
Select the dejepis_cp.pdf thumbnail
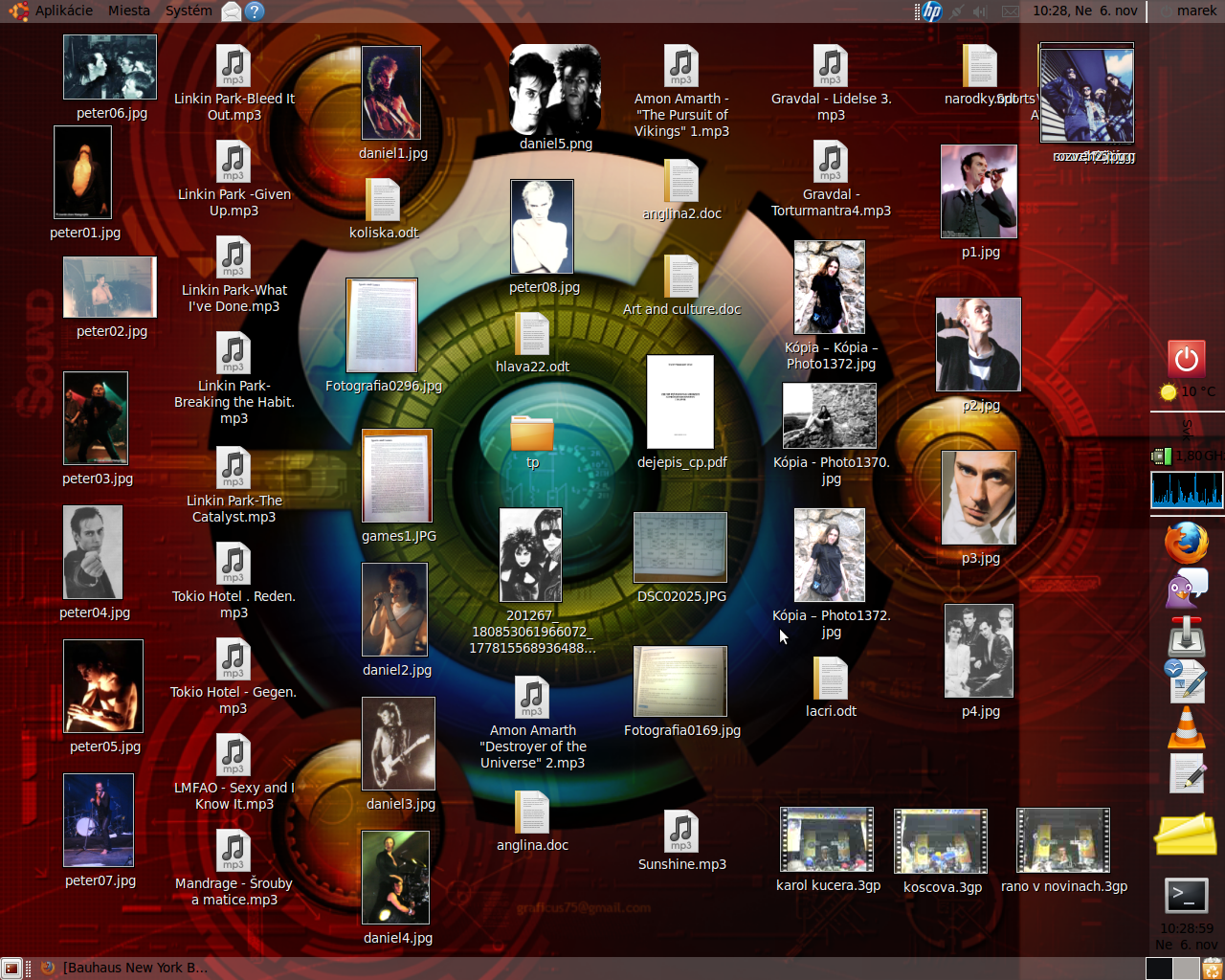tap(680, 402)
